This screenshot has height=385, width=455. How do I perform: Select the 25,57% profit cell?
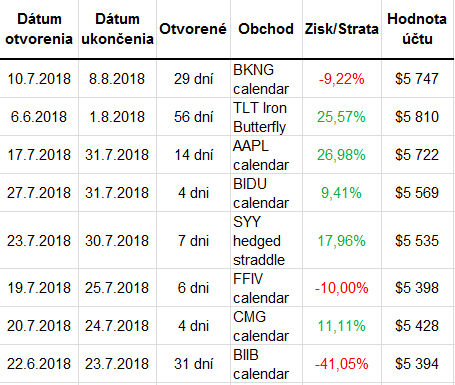pos(342,117)
